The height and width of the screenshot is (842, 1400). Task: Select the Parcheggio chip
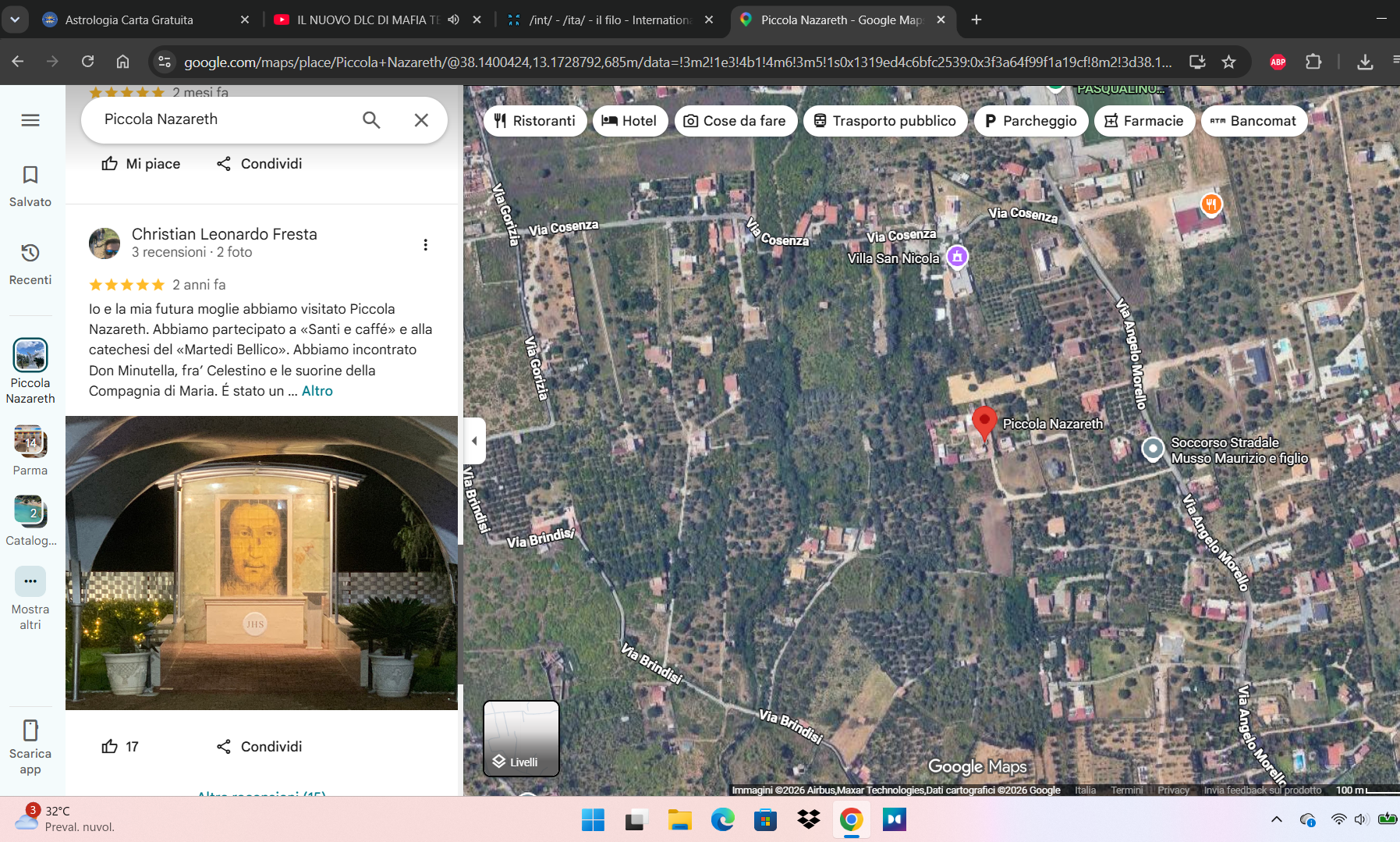click(x=1031, y=121)
